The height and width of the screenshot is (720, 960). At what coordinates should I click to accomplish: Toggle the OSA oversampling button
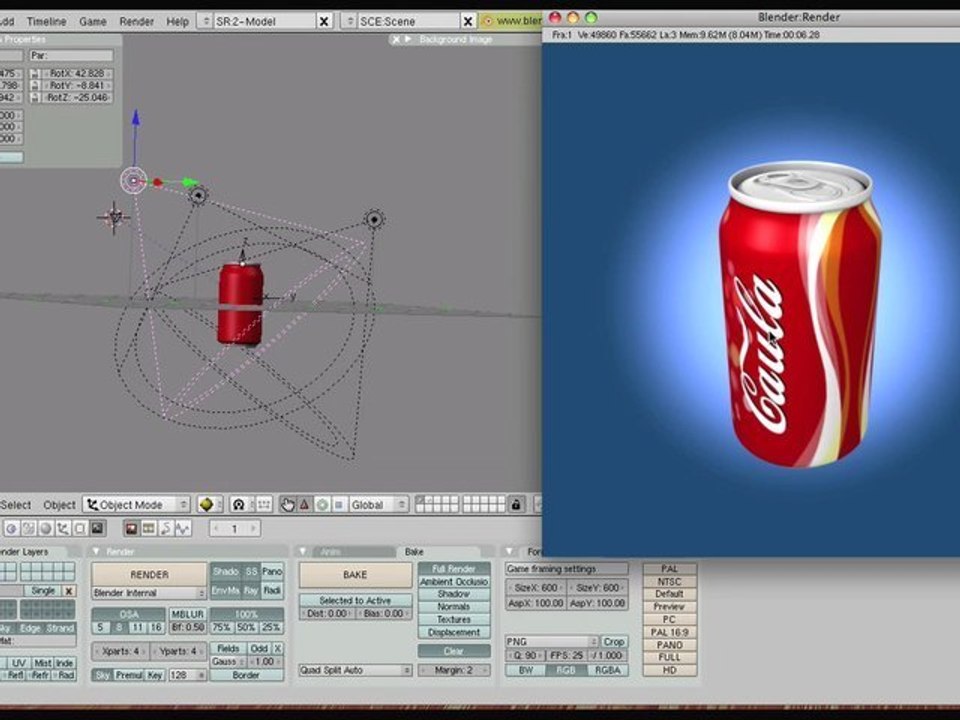click(x=129, y=614)
